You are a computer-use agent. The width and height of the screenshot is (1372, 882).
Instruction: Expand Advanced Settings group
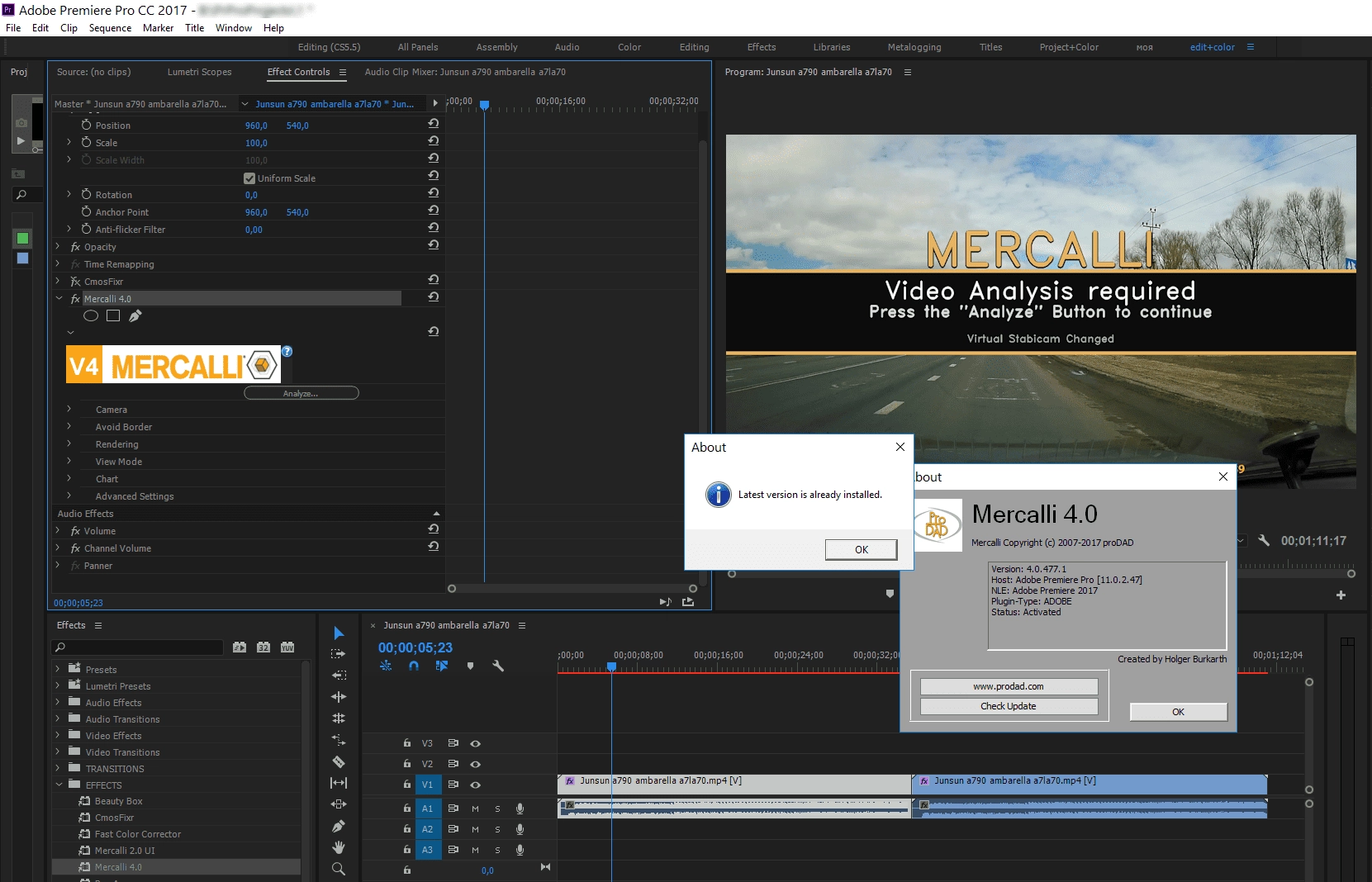coord(69,496)
